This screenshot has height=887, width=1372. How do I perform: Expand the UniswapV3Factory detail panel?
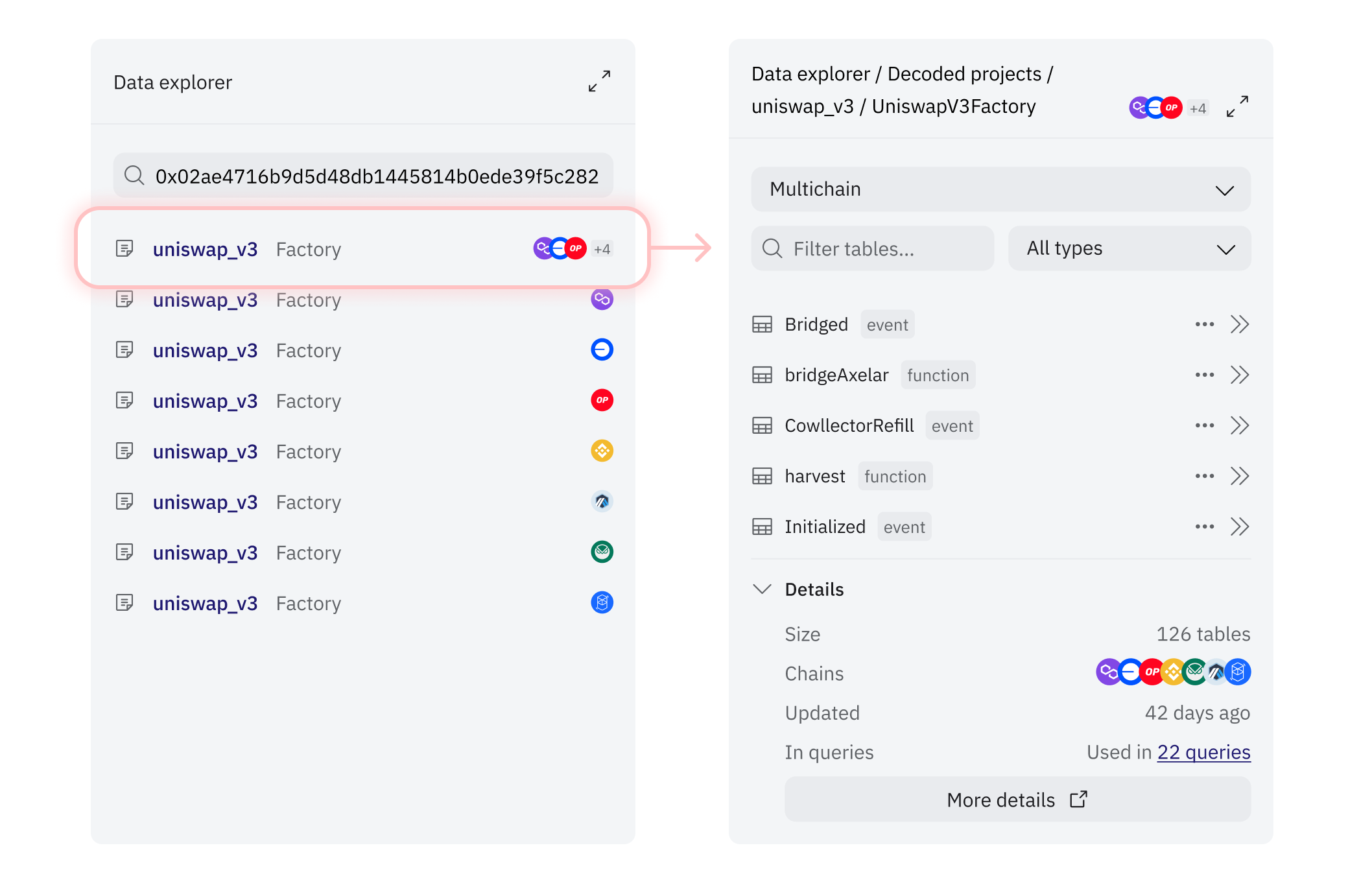(x=1237, y=106)
